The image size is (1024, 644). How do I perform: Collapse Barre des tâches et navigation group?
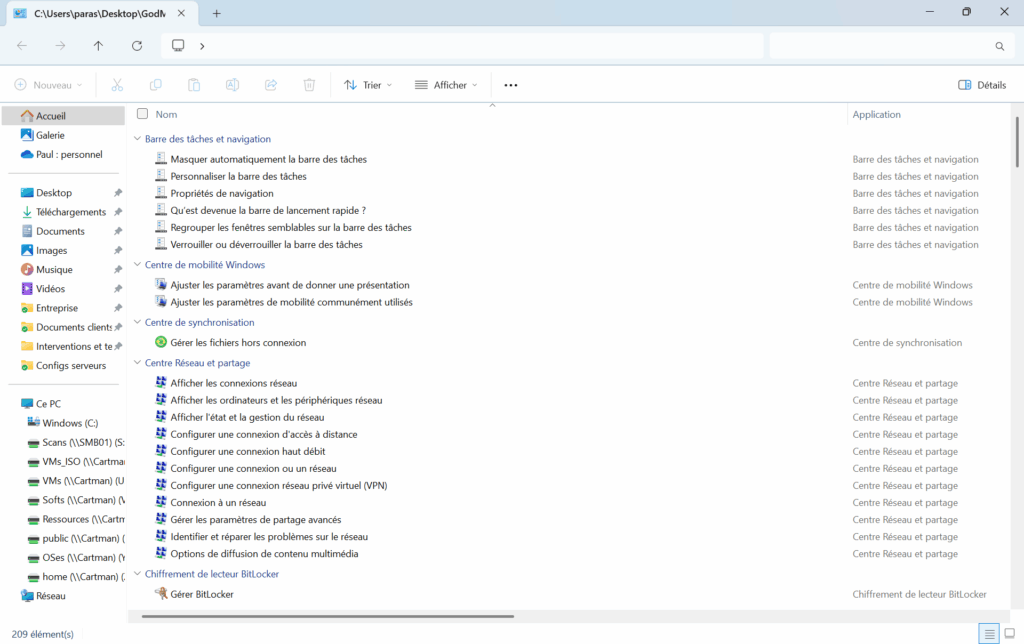coord(137,138)
